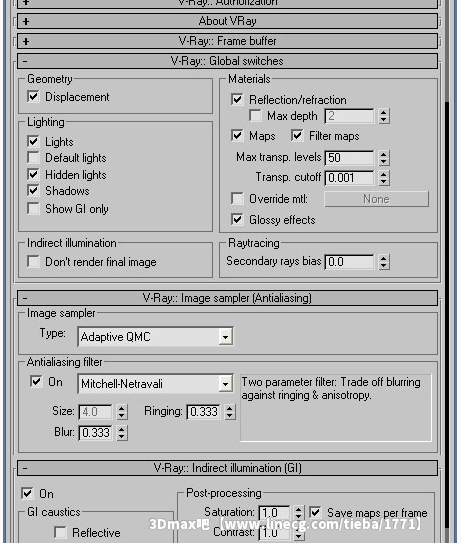
Task: Disable the Glossy effects checkbox
Action: (x=237, y=220)
